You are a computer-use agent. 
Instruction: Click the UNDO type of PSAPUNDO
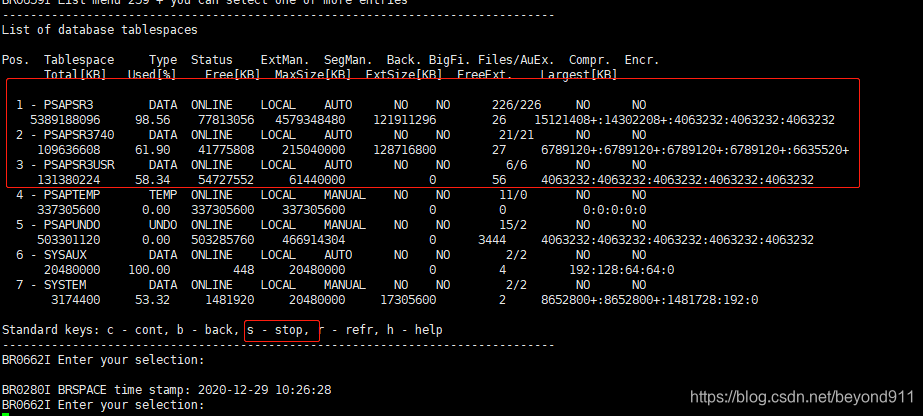pyautogui.click(x=163, y=225)
